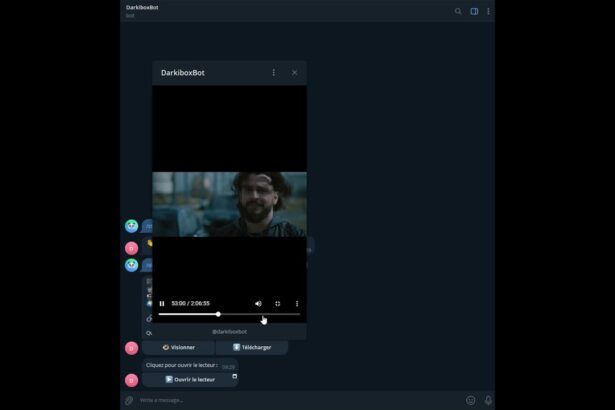Open the emoji picker
Screen dimensions: 615x410
[x=471, y=401]
